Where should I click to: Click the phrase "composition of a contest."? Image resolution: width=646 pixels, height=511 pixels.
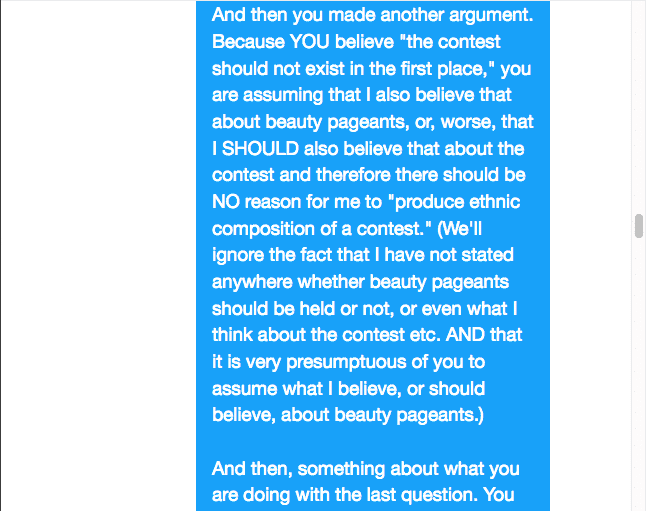pos(322,229)
